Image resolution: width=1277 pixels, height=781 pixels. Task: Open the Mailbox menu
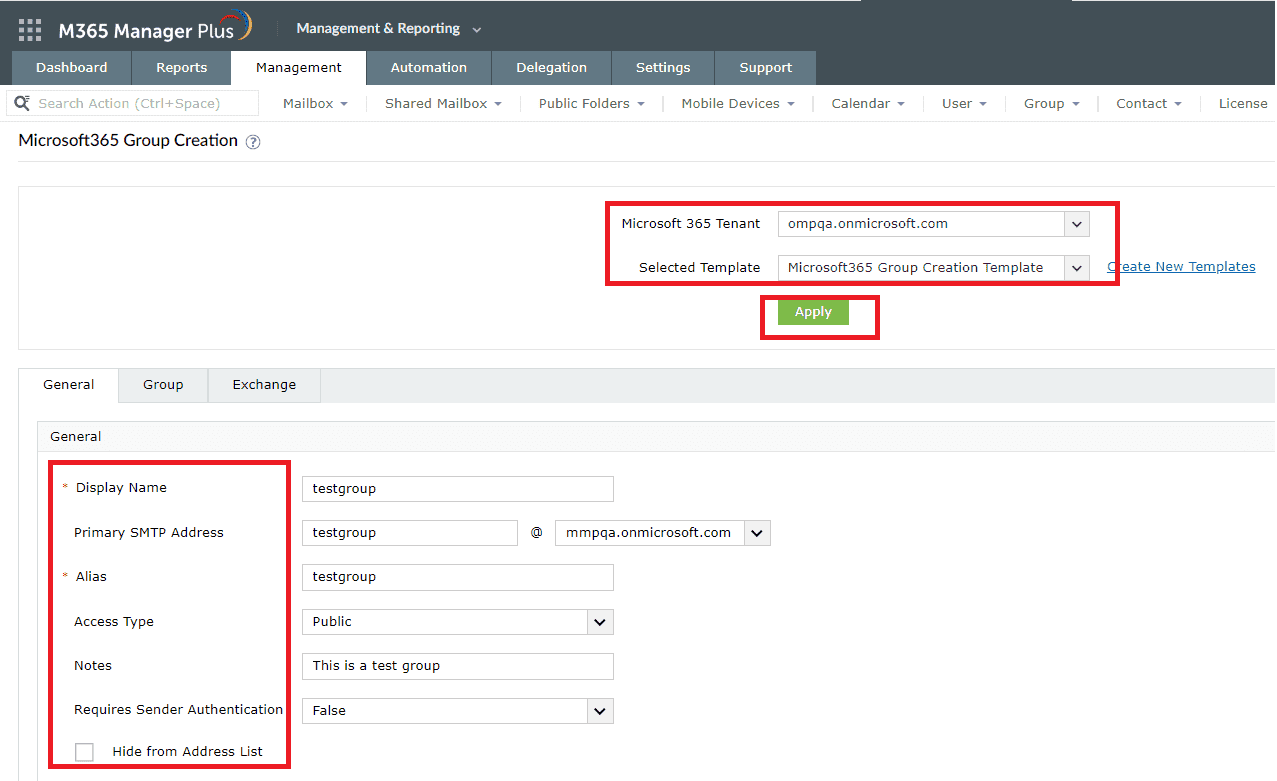click(314, 103)
